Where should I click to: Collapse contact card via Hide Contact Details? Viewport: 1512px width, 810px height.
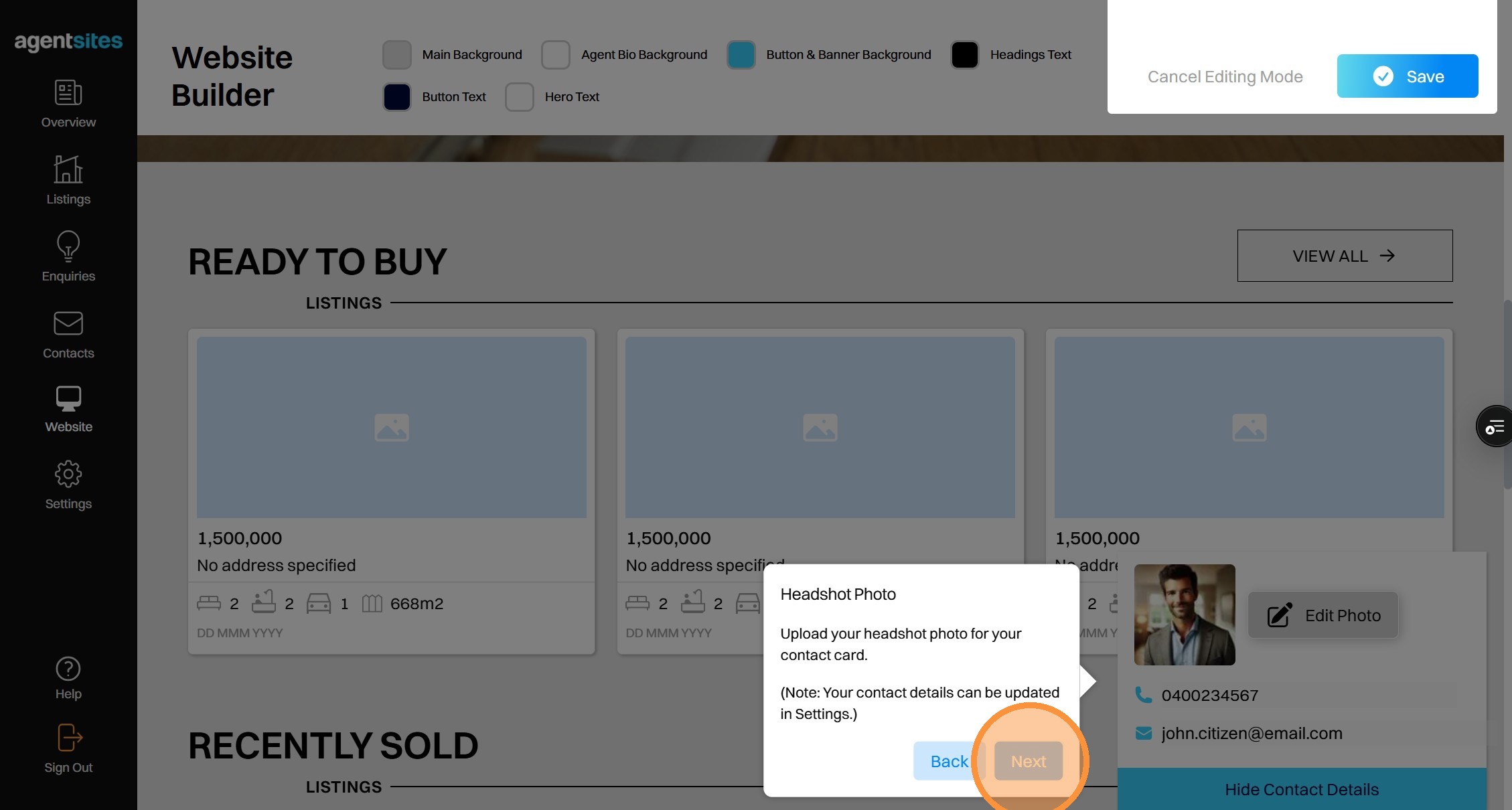[1302, 789]
